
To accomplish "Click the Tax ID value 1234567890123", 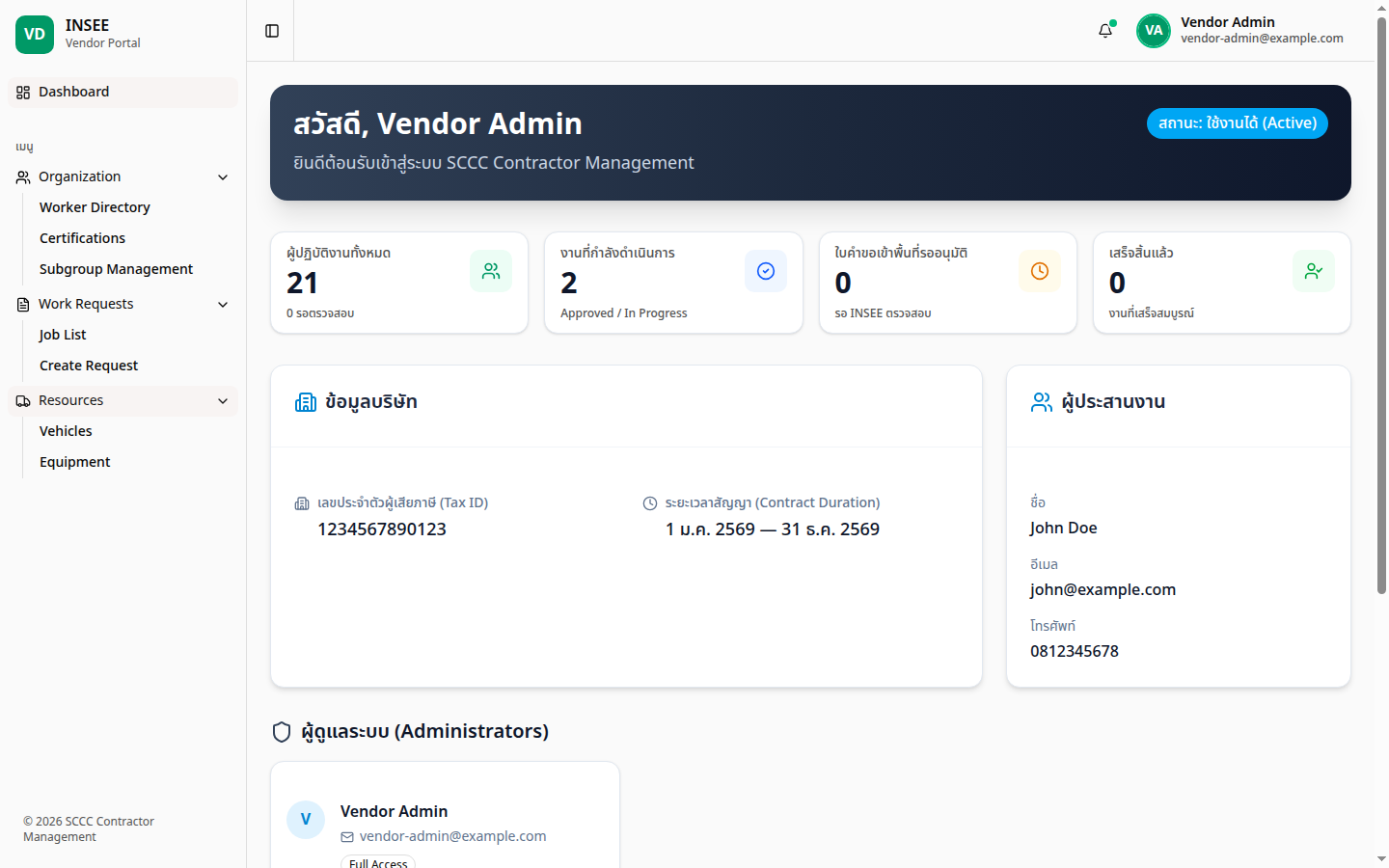I will pos(382,529).
